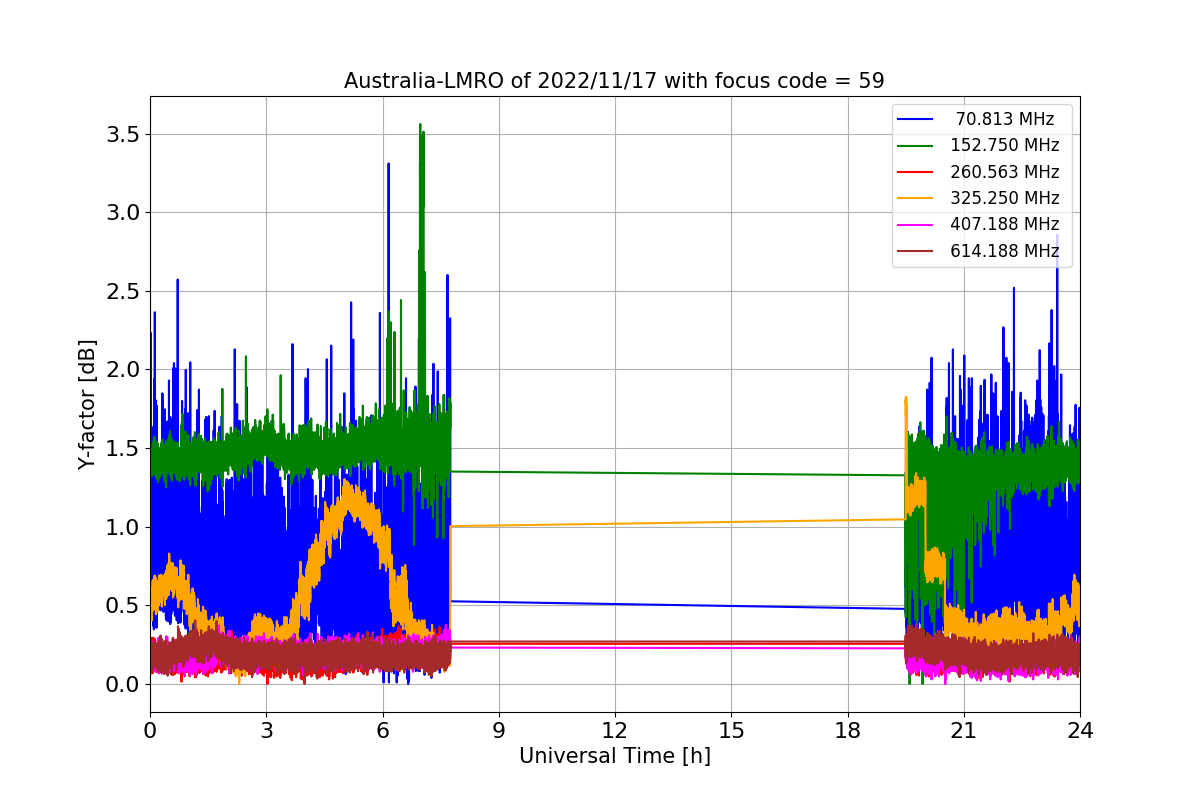Image resolution: width=1200 pixels, height=800 pixels.
Task: Click the red legend line for 260.563 MHz
Action: (x=917, y=172)
